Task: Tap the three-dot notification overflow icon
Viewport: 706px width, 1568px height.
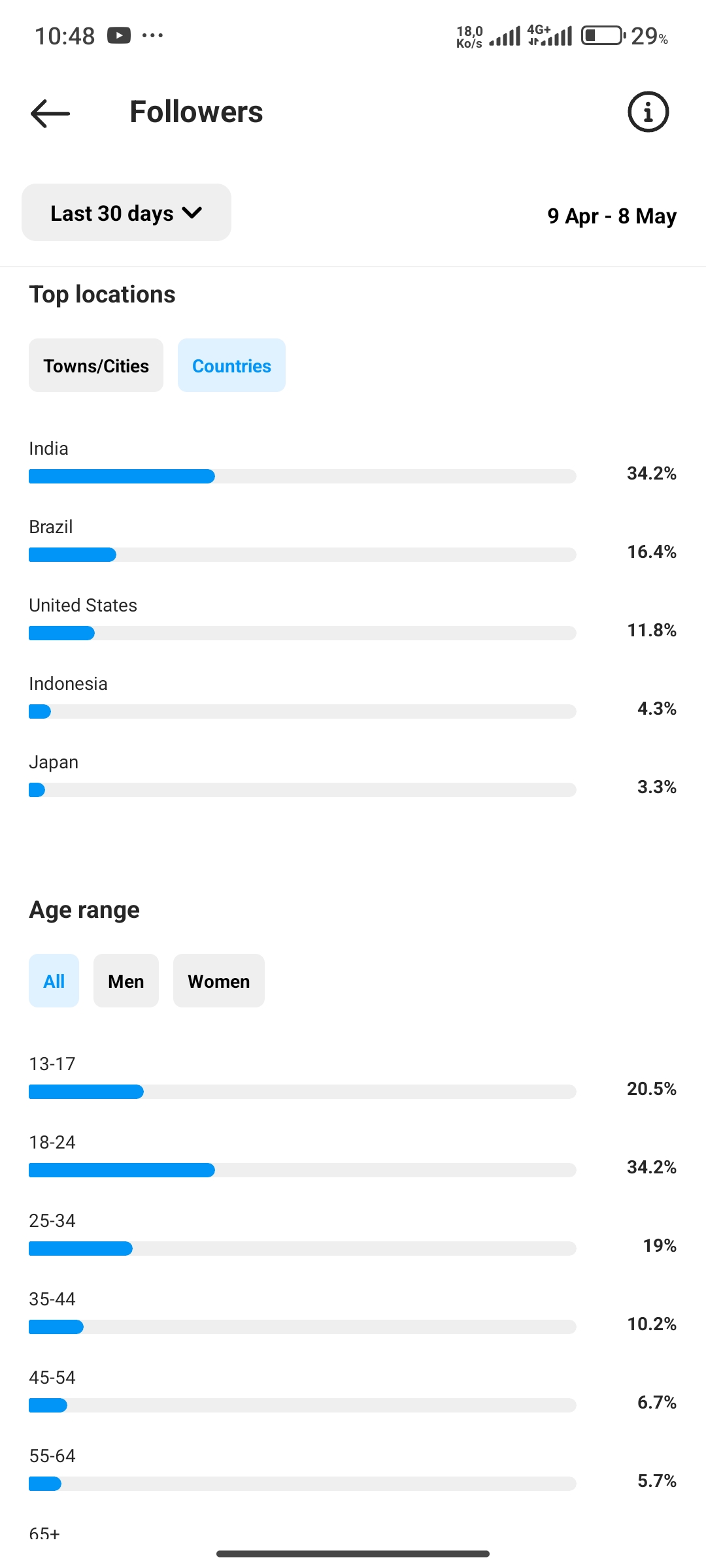Action: tap(152, 35)
